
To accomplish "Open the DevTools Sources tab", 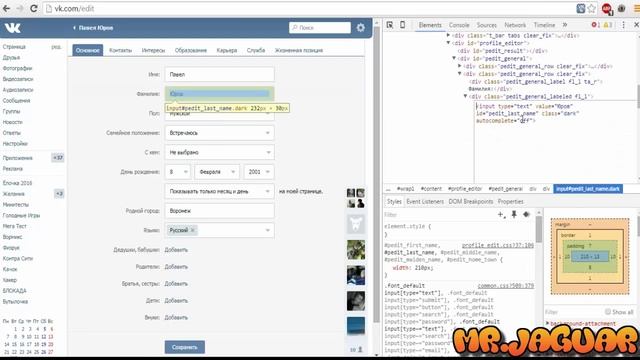I will point(487,25).
